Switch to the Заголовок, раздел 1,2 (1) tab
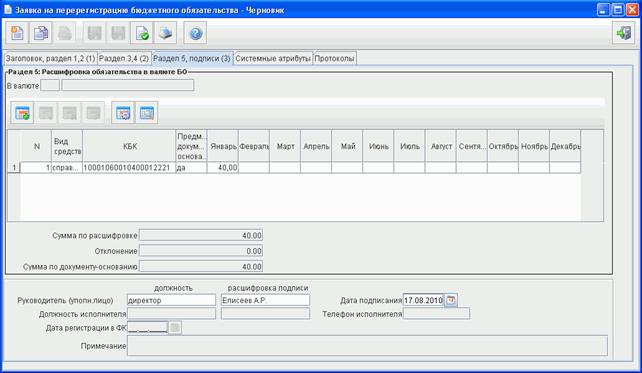This screenshot has height=373, width=642. 50,59
